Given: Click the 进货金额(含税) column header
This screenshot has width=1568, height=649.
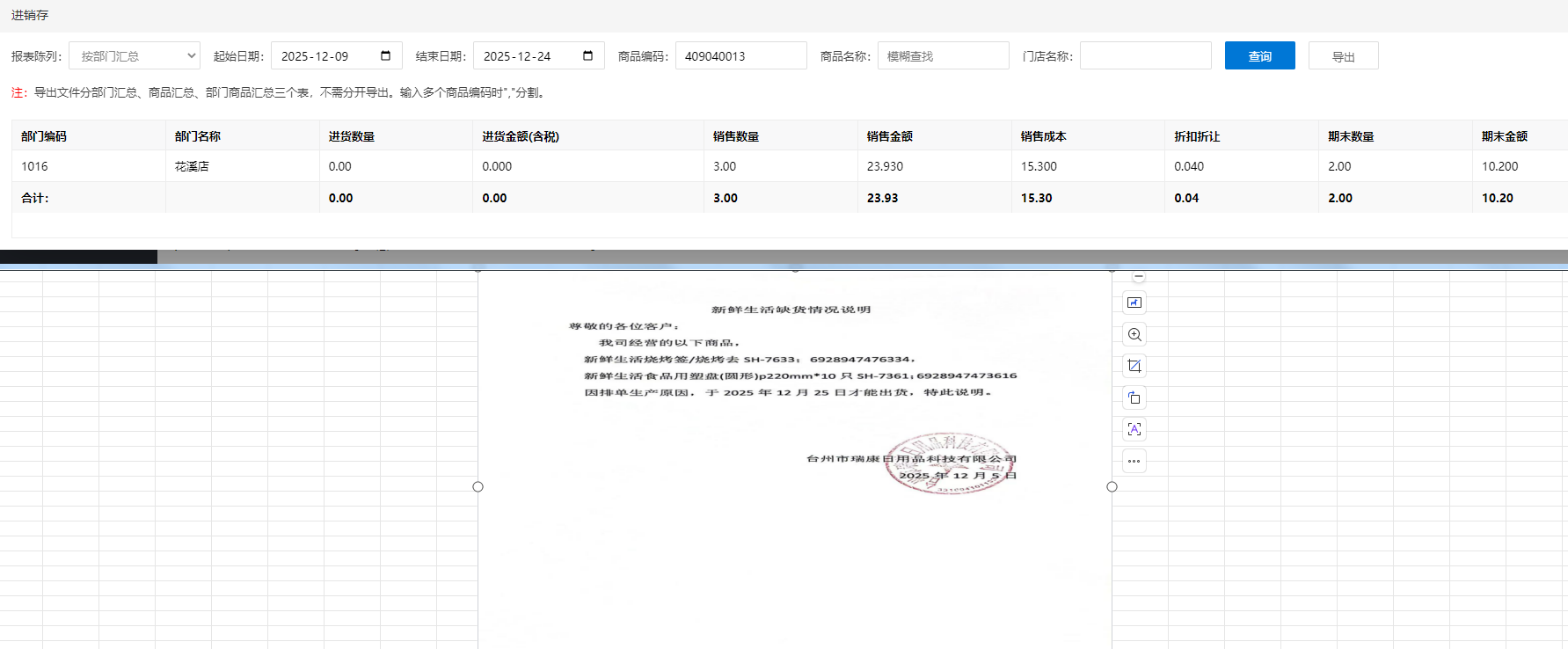Looking at the screenshot, I should click(521, 136).
